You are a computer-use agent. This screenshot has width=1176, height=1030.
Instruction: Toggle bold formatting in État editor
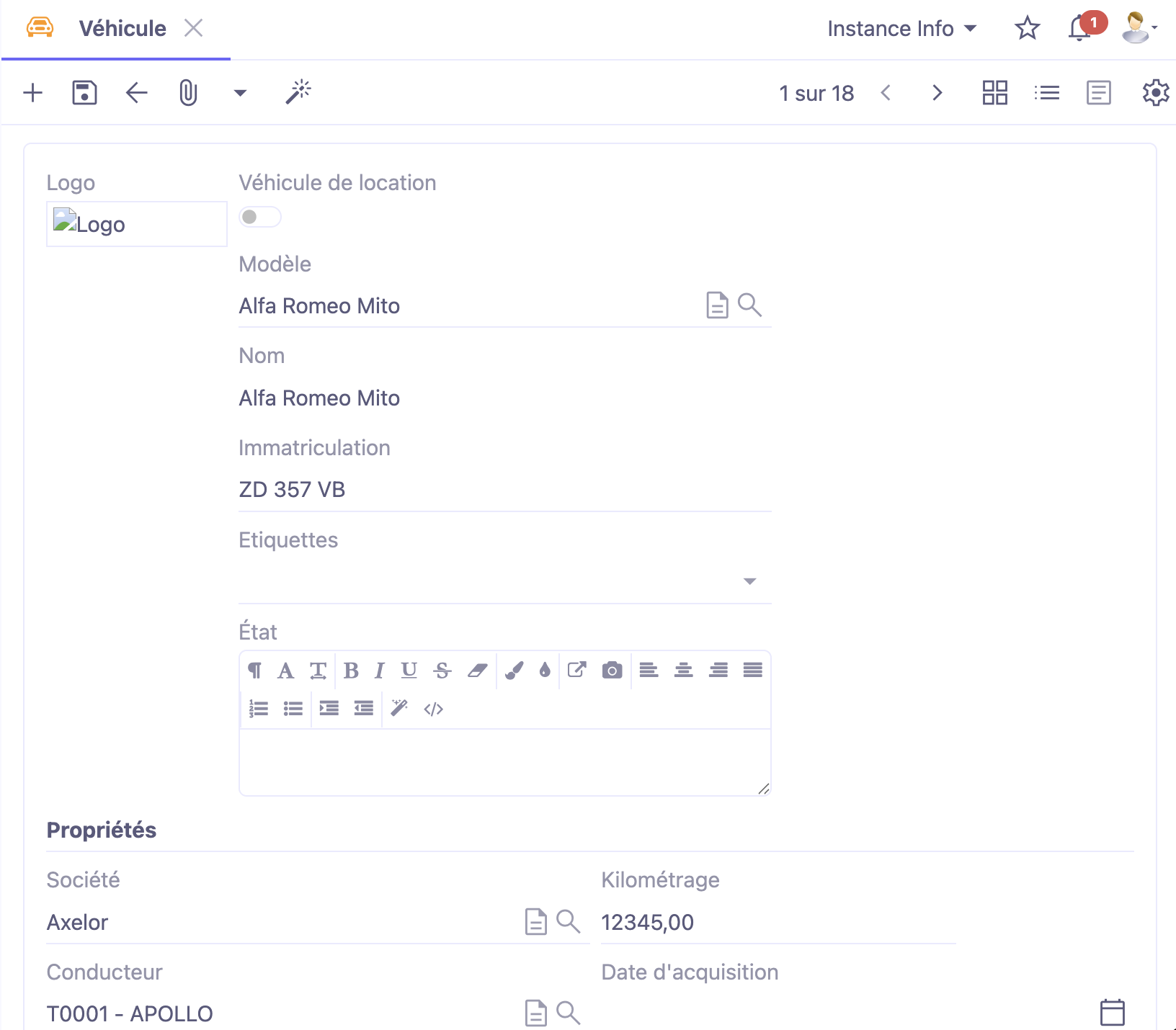coord(351,671)
